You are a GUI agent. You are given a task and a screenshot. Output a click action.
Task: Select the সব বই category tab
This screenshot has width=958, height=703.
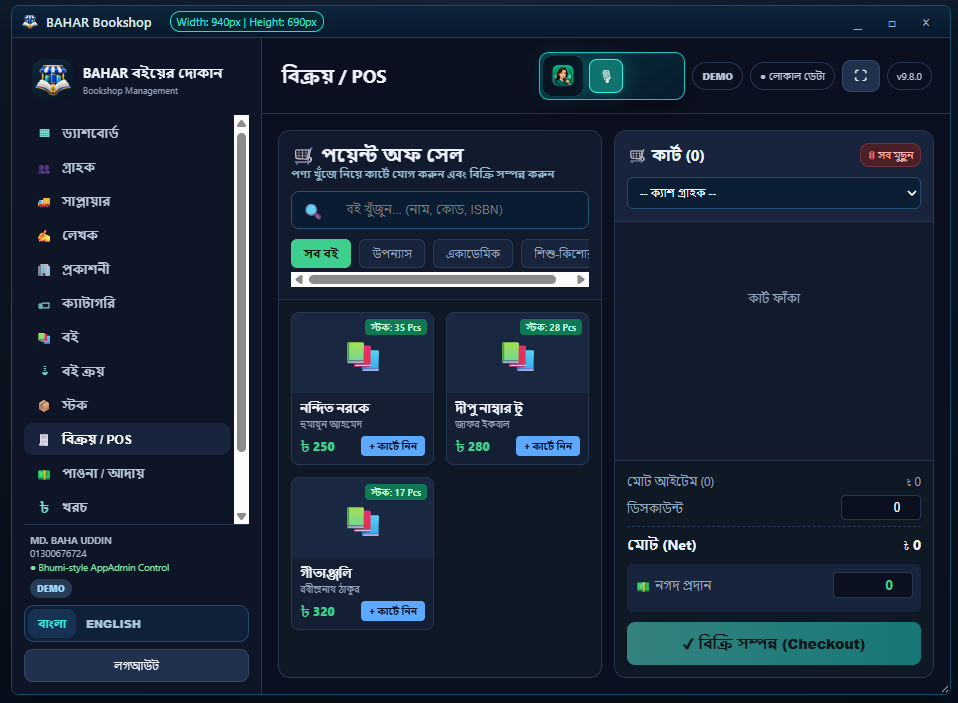(x=321, y=253)
